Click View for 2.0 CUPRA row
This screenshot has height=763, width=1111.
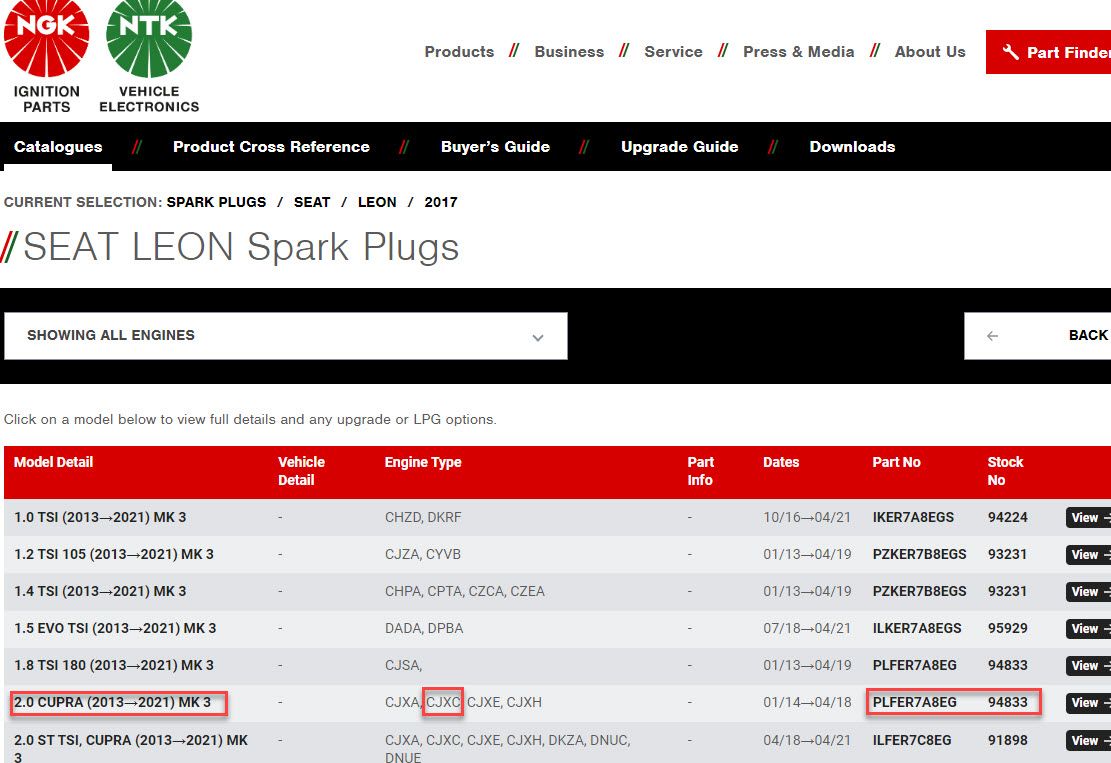[x=1087, y=703]
